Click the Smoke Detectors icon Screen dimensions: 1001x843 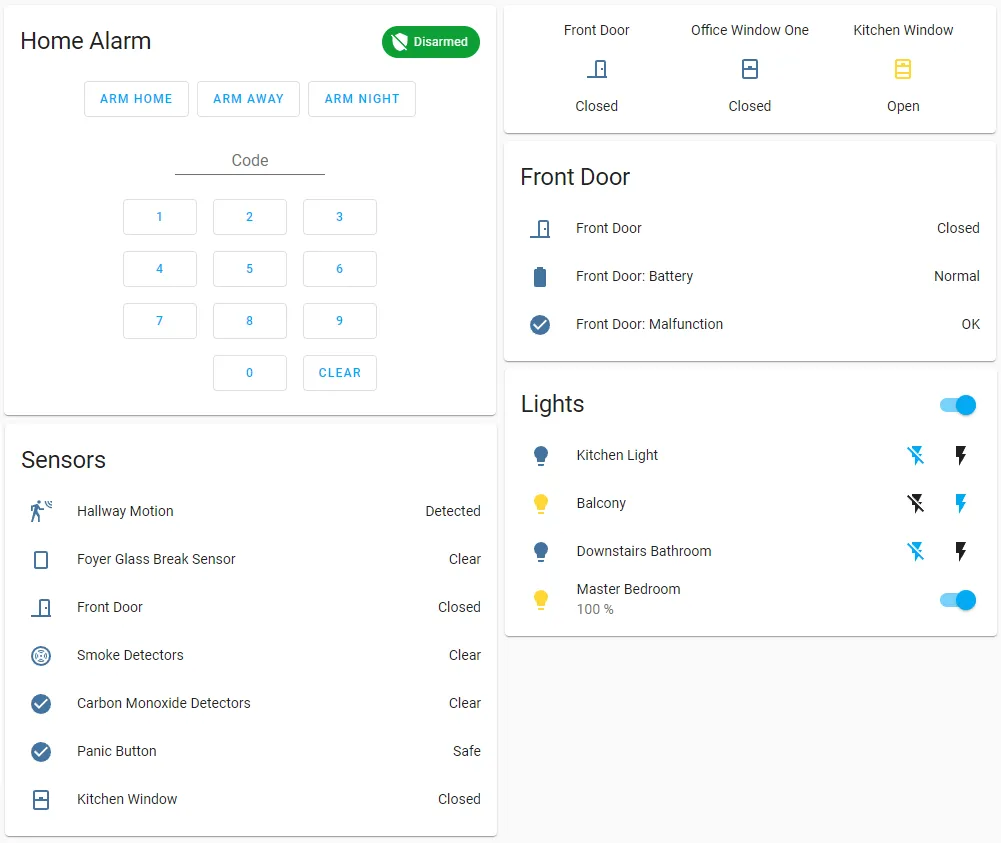point(41,655)
